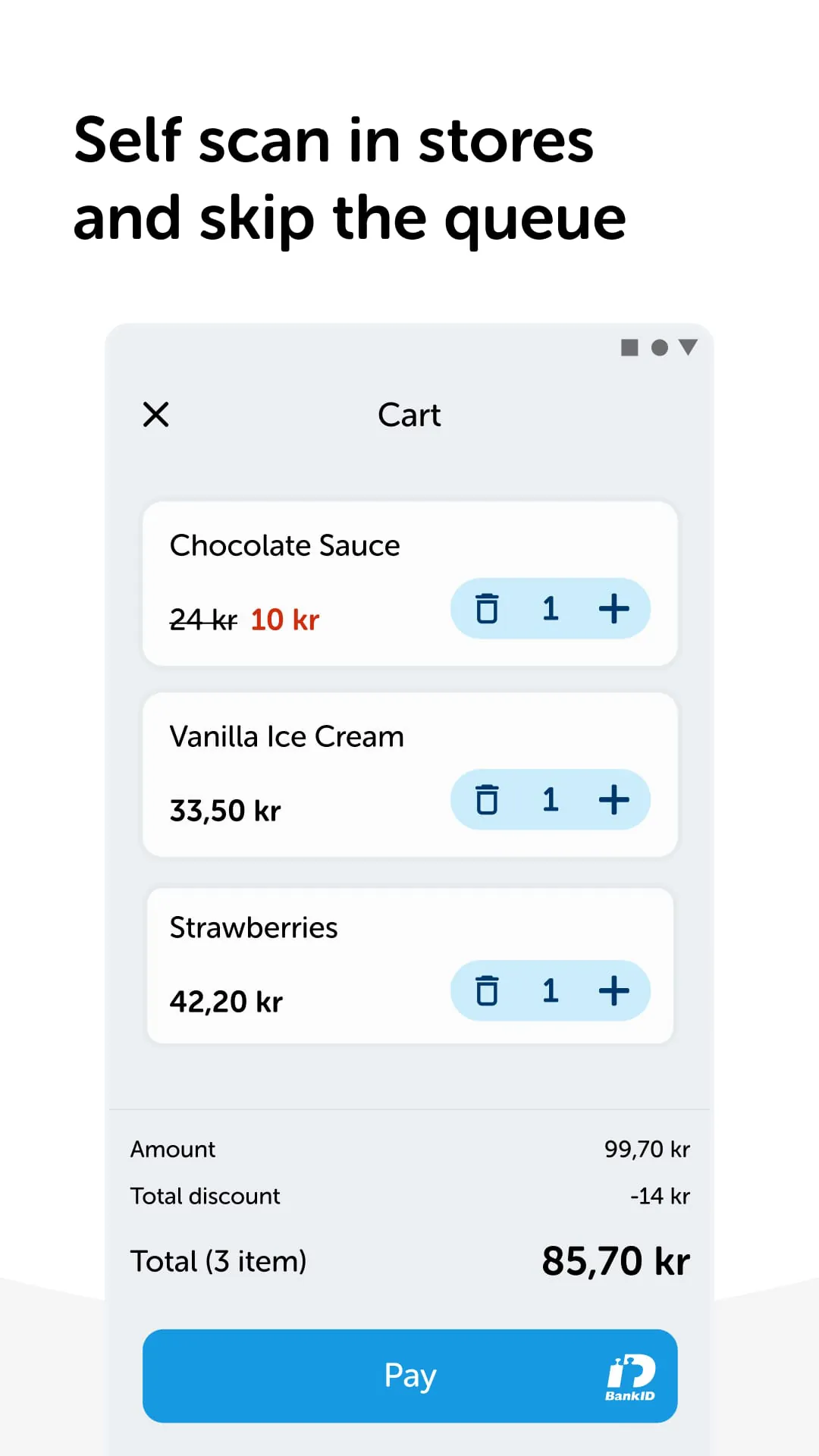Delete Strawberries with trash icon
This screenshot has width=819, height=1456.
[487, 990]
